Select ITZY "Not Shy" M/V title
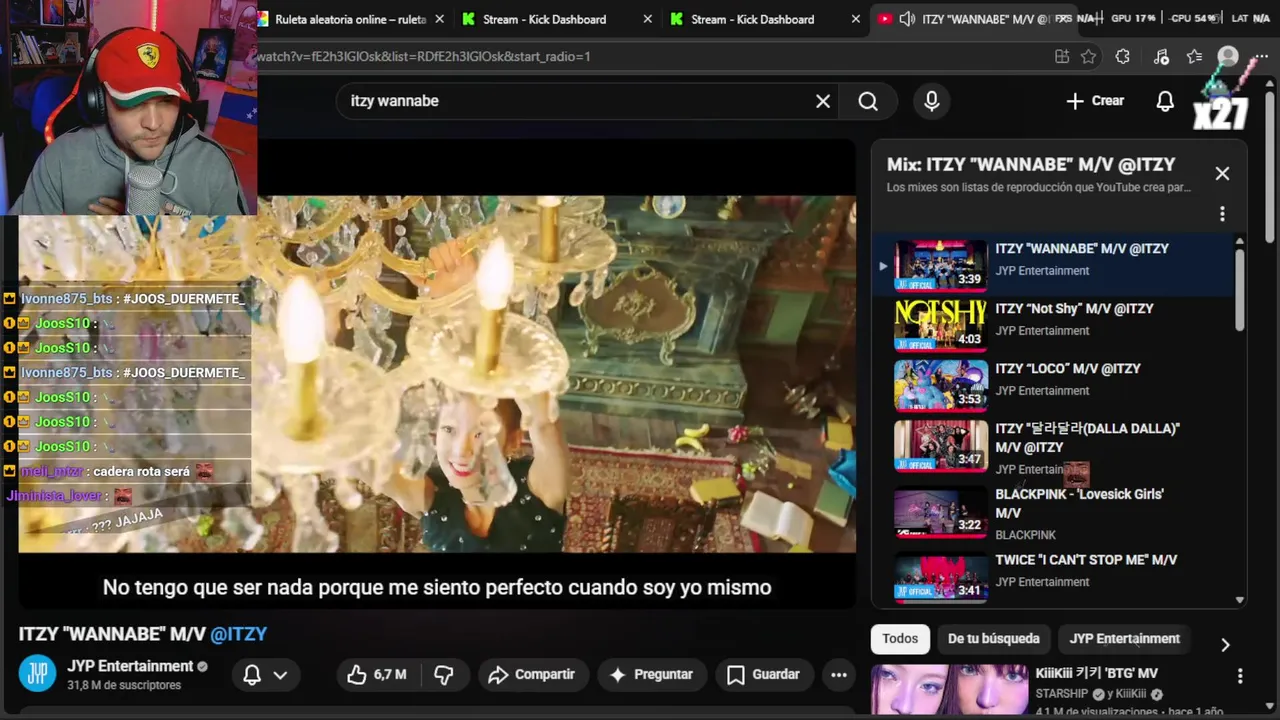 1074,309
